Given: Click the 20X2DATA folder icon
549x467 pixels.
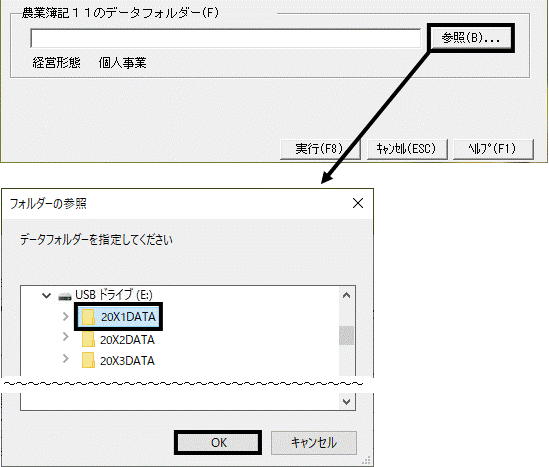Looking at the screenshot, I should click(x=88, y=339).
